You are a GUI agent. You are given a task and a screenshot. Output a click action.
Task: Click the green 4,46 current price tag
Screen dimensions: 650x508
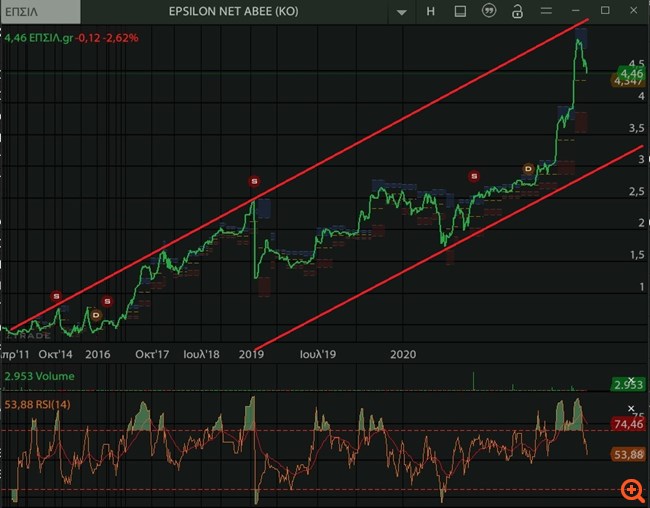tap(630, 73)
